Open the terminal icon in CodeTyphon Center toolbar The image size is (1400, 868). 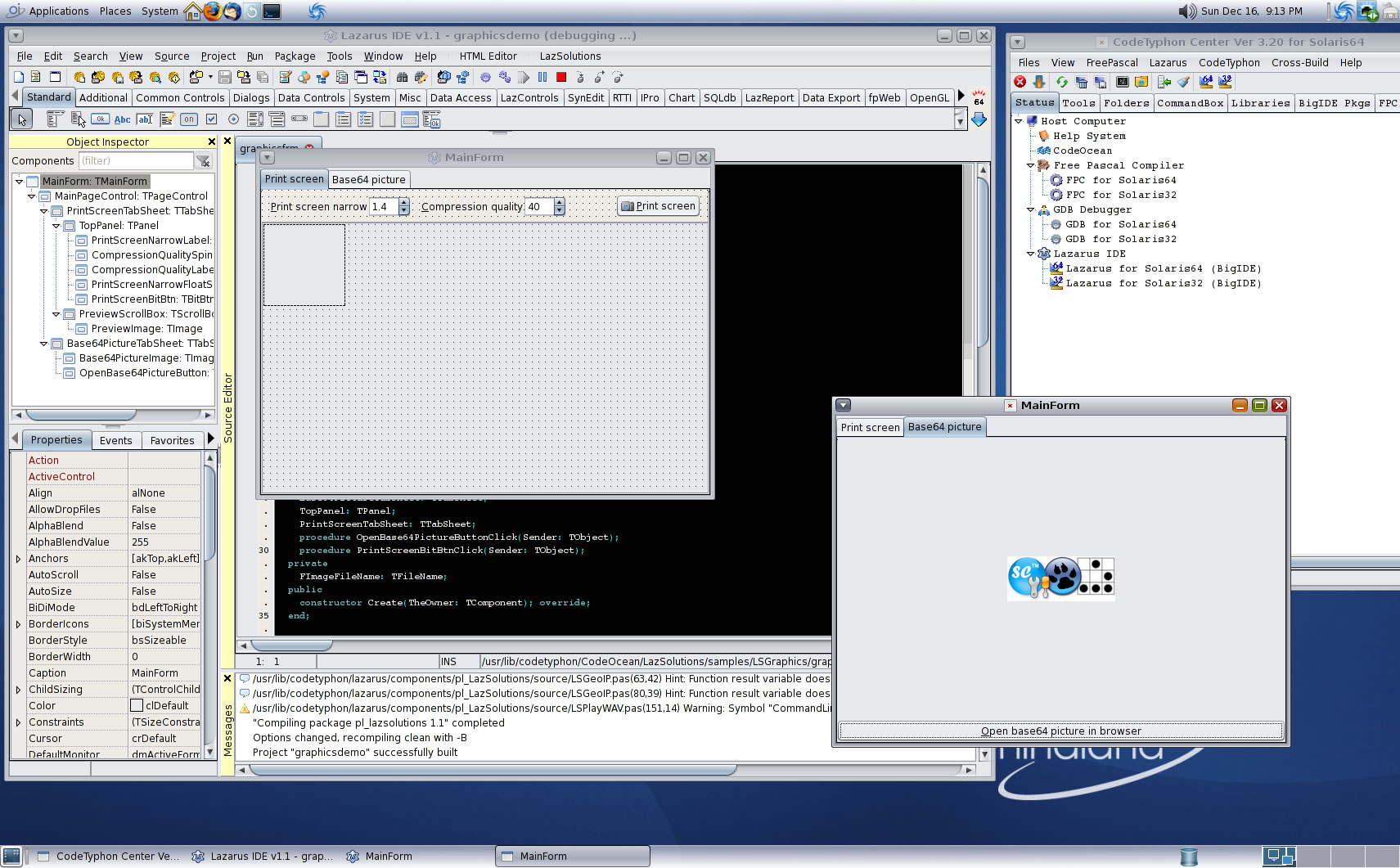pyautogui.click(x=1123, y=82)
